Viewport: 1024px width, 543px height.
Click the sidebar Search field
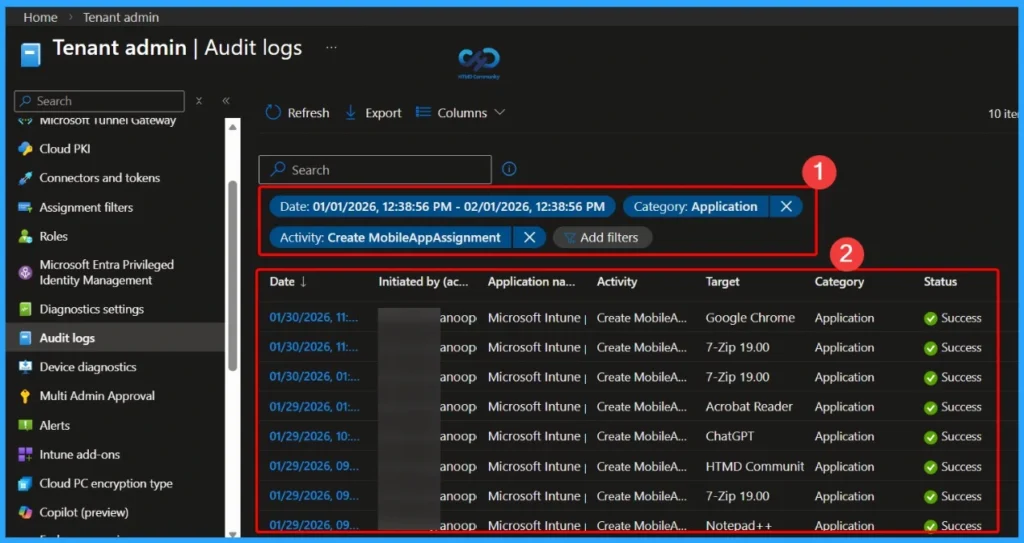tap(99, 101)
